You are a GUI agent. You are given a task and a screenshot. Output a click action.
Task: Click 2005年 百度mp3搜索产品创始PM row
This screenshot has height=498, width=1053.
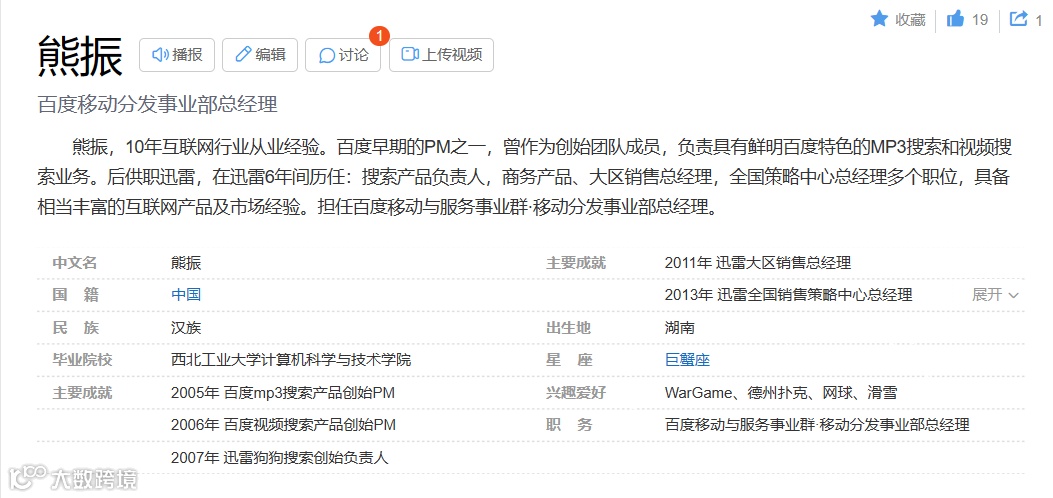(x=283, y=393)
